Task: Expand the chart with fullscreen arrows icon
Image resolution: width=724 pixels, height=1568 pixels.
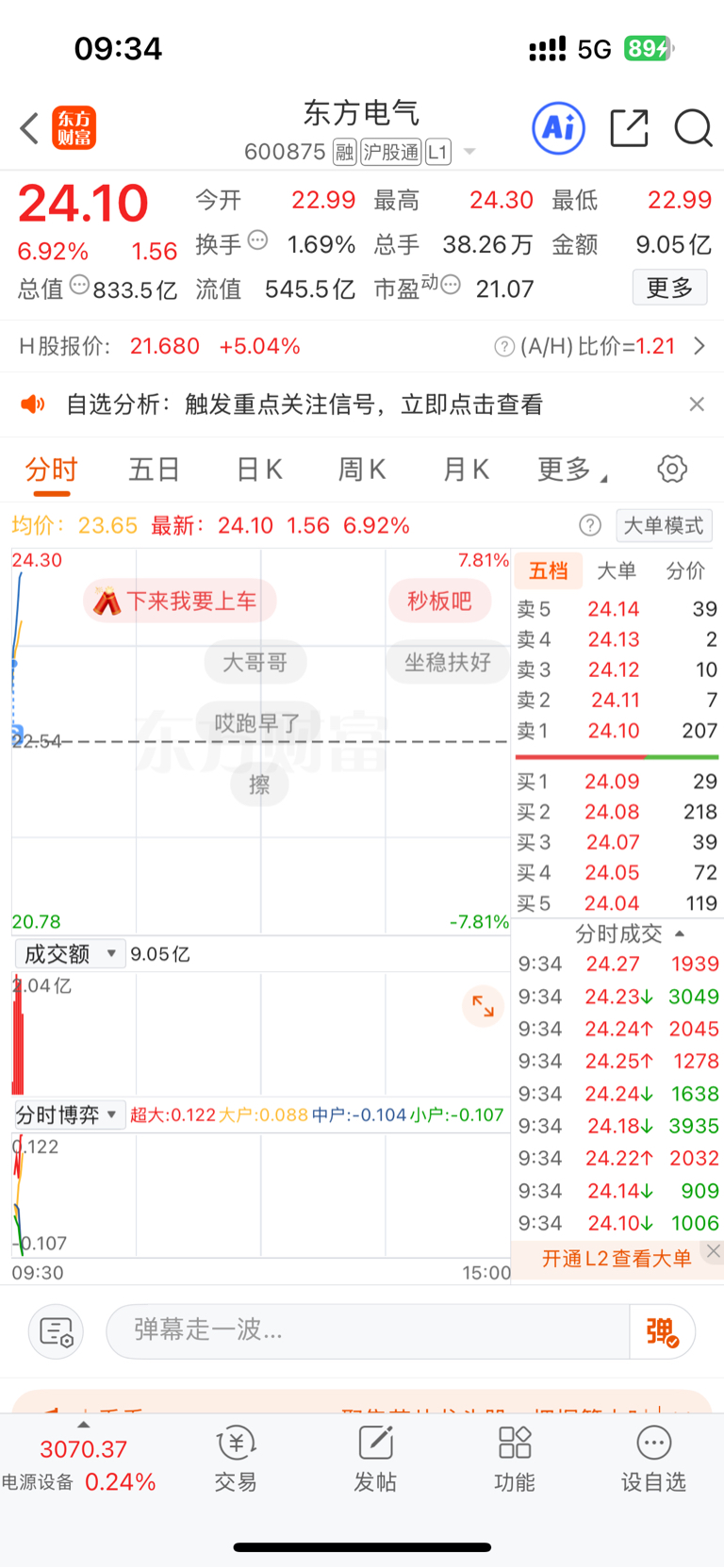Action: click(x=483, y=1006)
